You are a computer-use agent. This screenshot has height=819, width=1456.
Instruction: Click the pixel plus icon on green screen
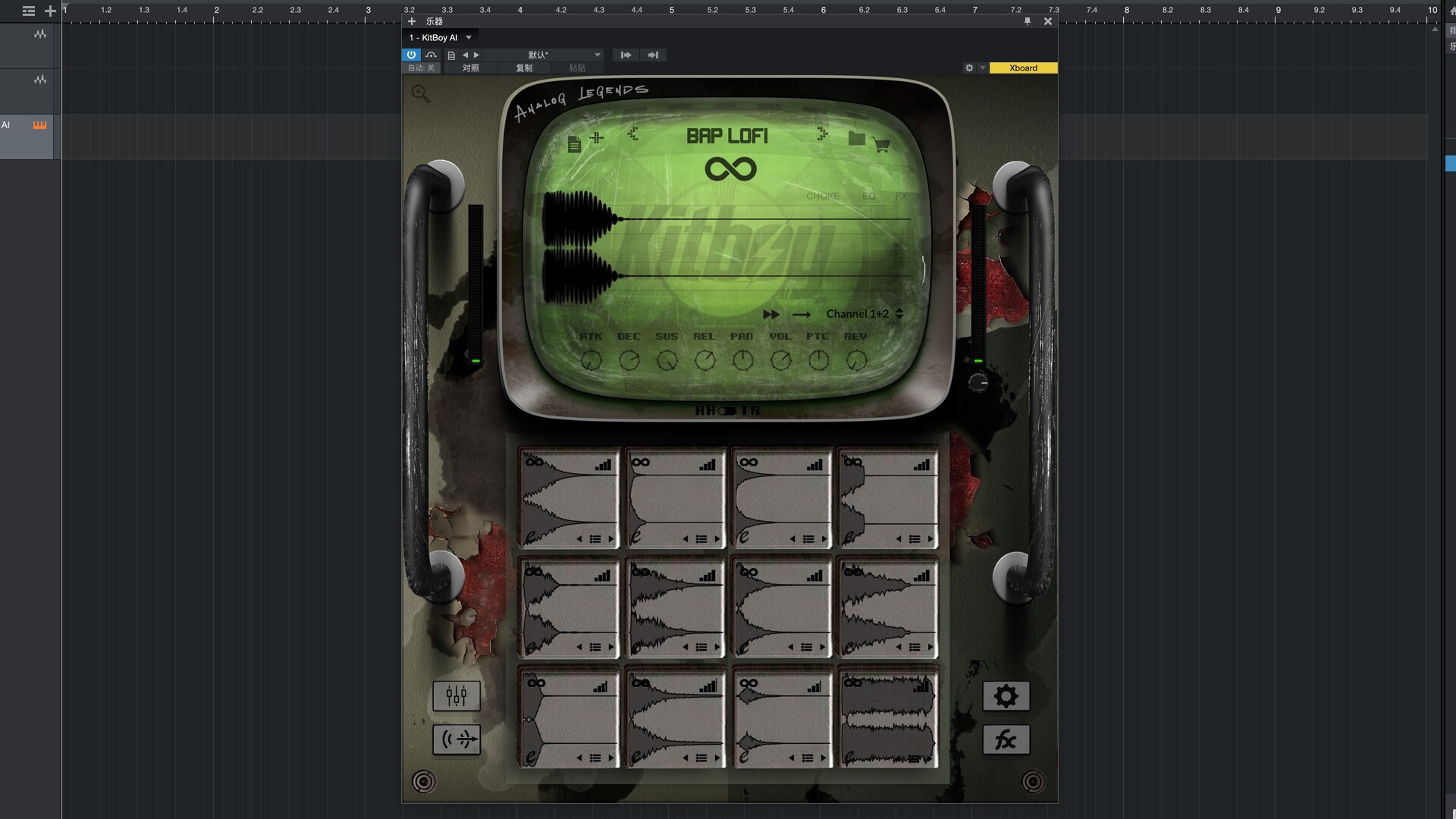(597, 137)
